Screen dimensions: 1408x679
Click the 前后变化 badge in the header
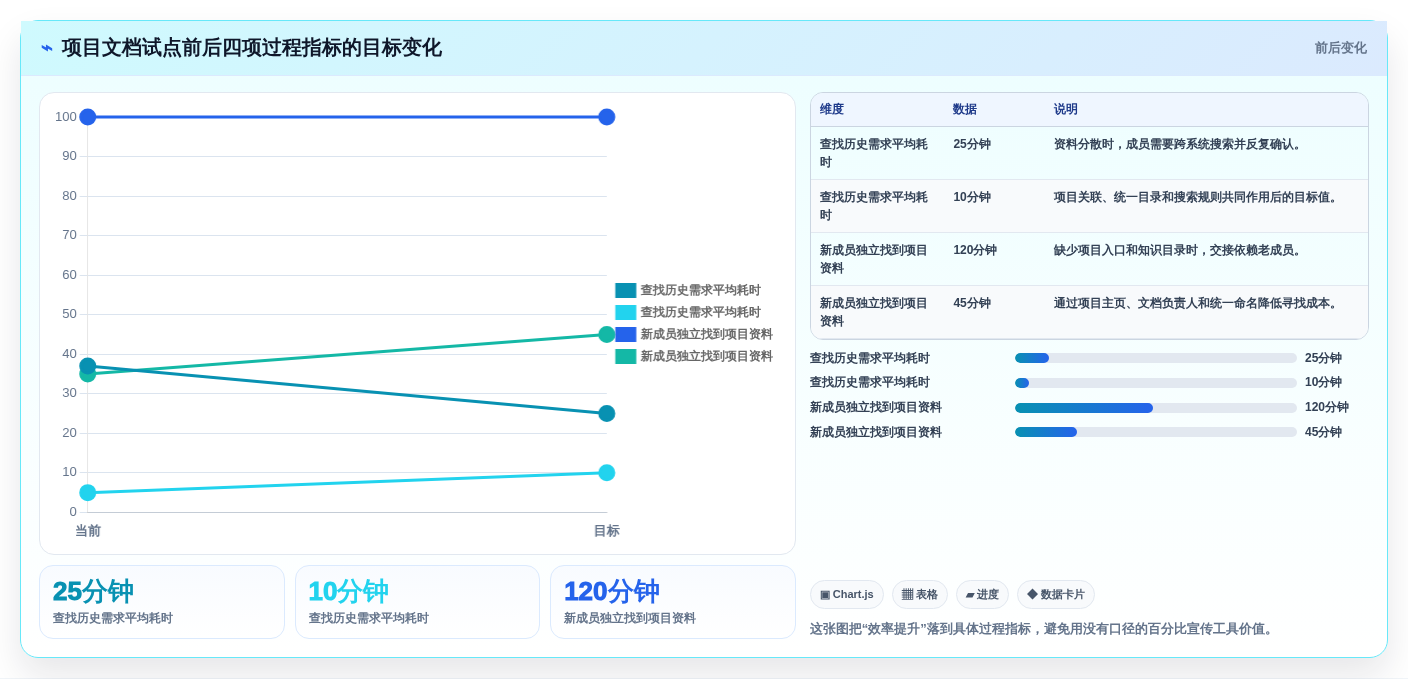[x=1340, y=48]
